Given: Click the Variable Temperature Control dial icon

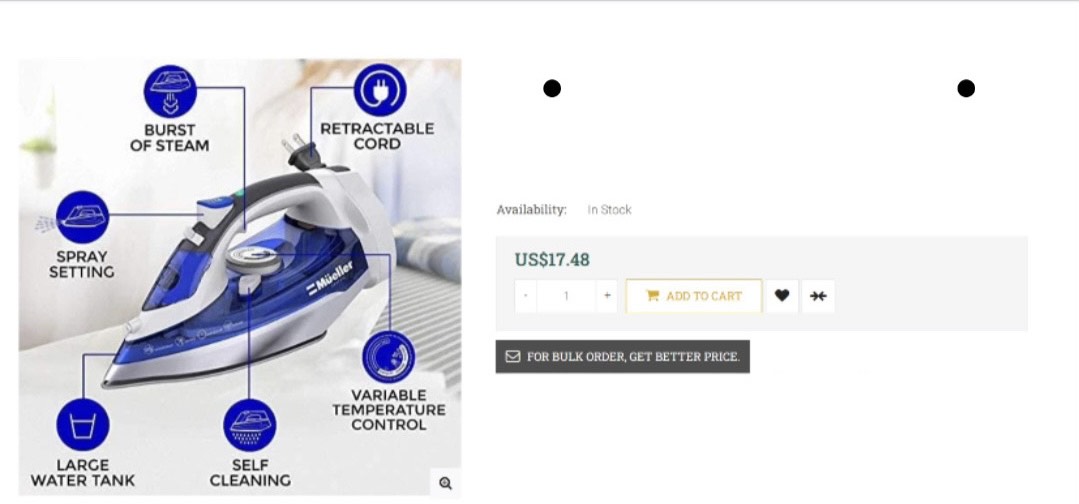Looking at the screenshot, I should tap(389, 358).
